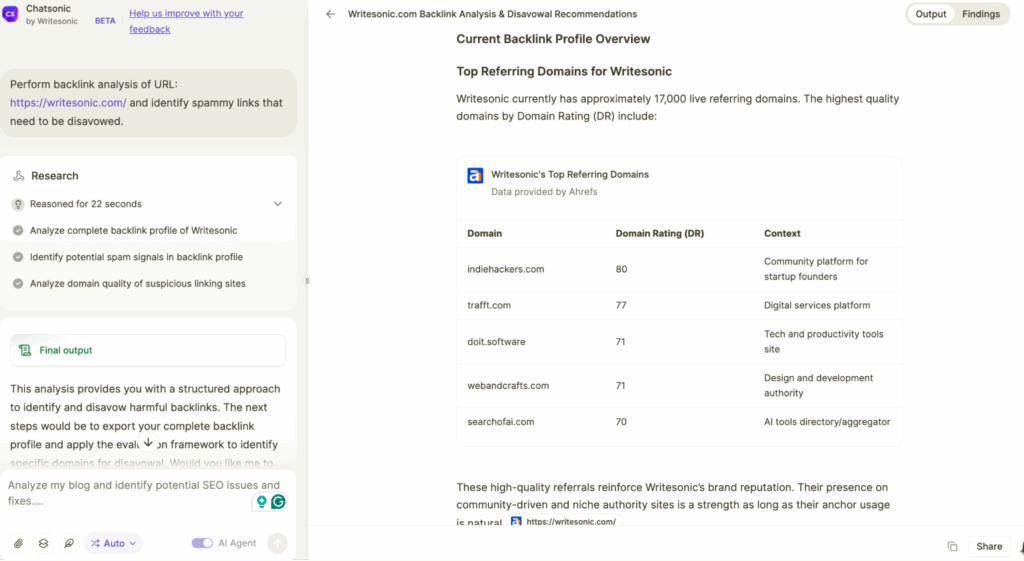The width and height of the screenshot is (1024, 561).
Task: Click the indiehackers.com domain cell
Action: [x=505, y=269]
